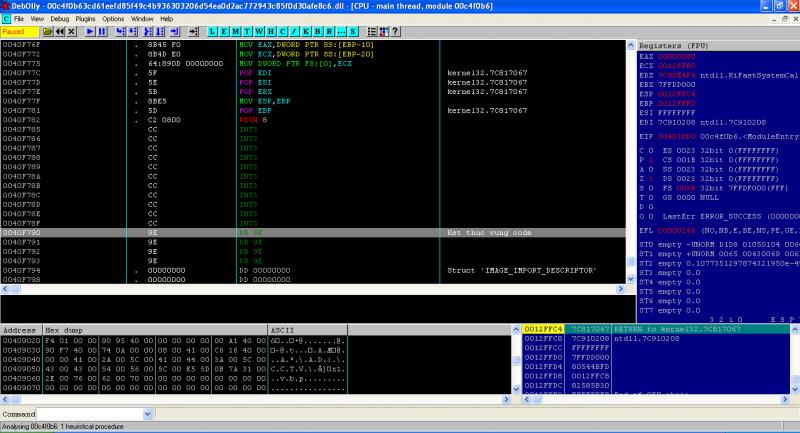The width and height of the screenshot is (800, 433).
Task: Open the View menu
Action: coord(37,19)
